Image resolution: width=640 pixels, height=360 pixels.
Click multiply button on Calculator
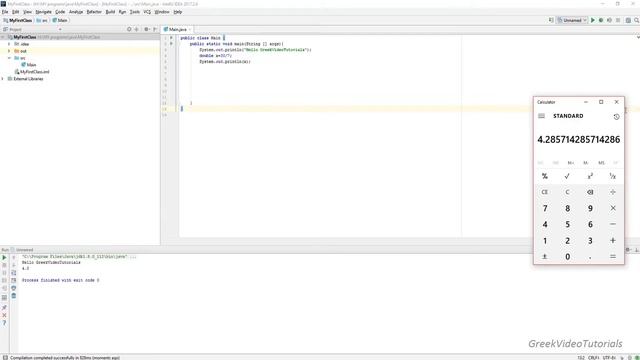tap(613, 208)
